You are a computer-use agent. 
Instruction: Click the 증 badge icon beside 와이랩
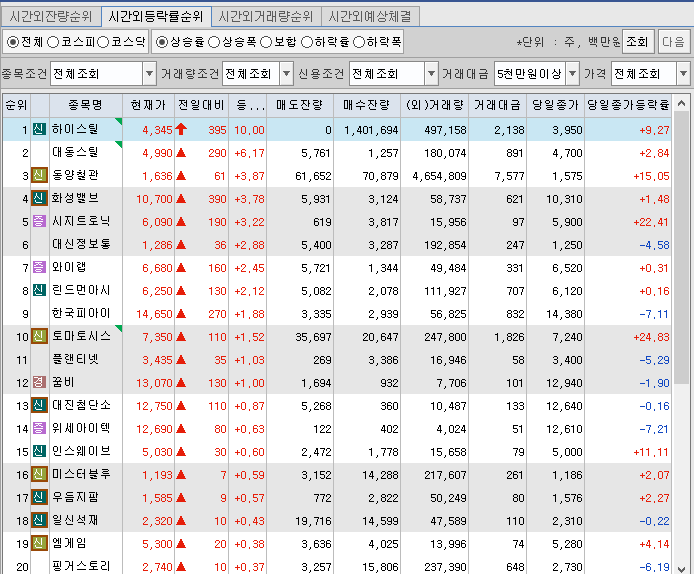39,267
